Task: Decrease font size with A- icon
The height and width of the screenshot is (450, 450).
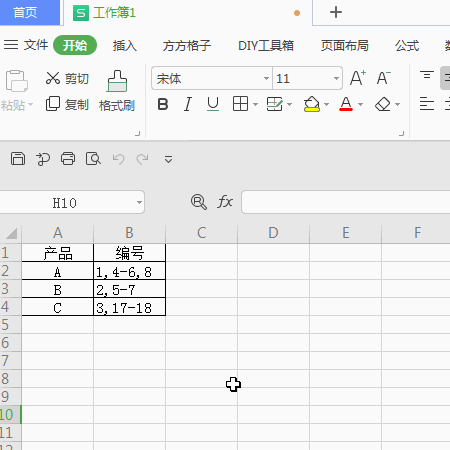Action: [x=384, y=78]
